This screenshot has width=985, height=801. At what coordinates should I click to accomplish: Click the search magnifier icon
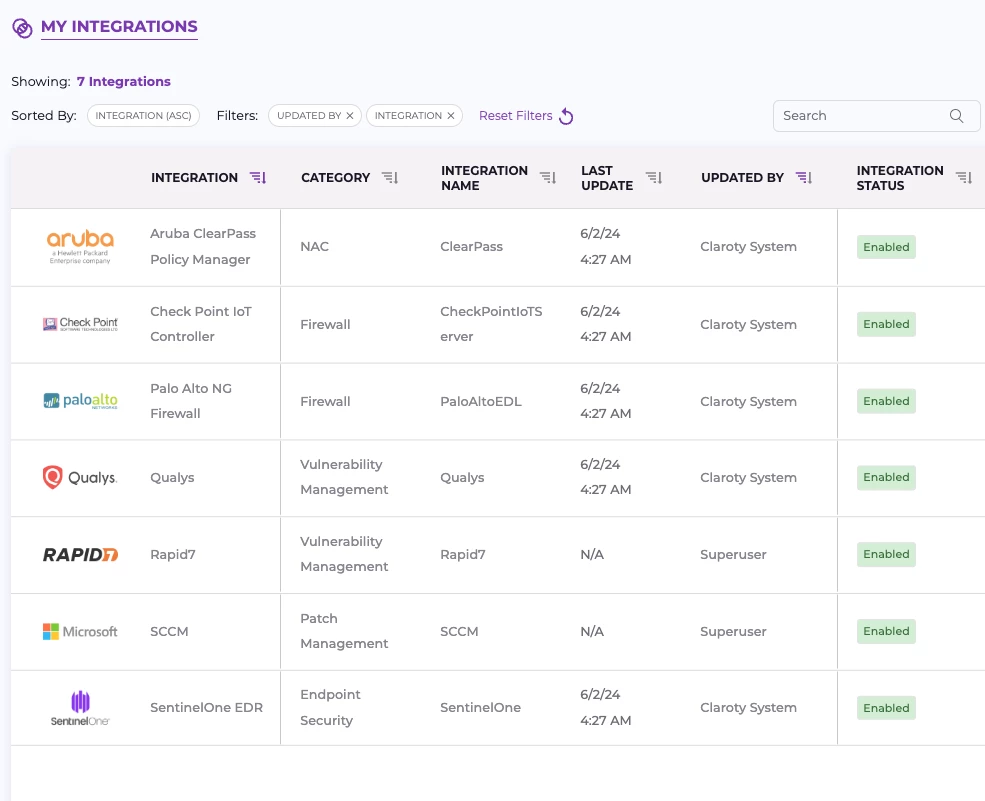coord(956,116)
